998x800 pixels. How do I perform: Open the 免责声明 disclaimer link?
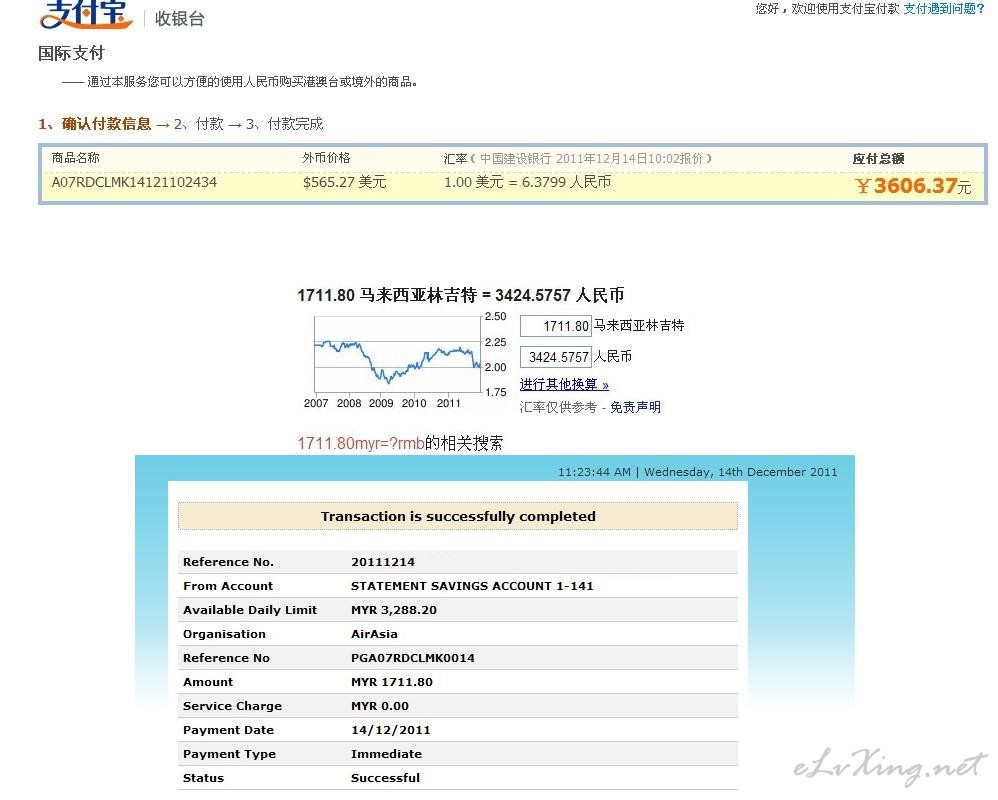(x=635, y=407)
